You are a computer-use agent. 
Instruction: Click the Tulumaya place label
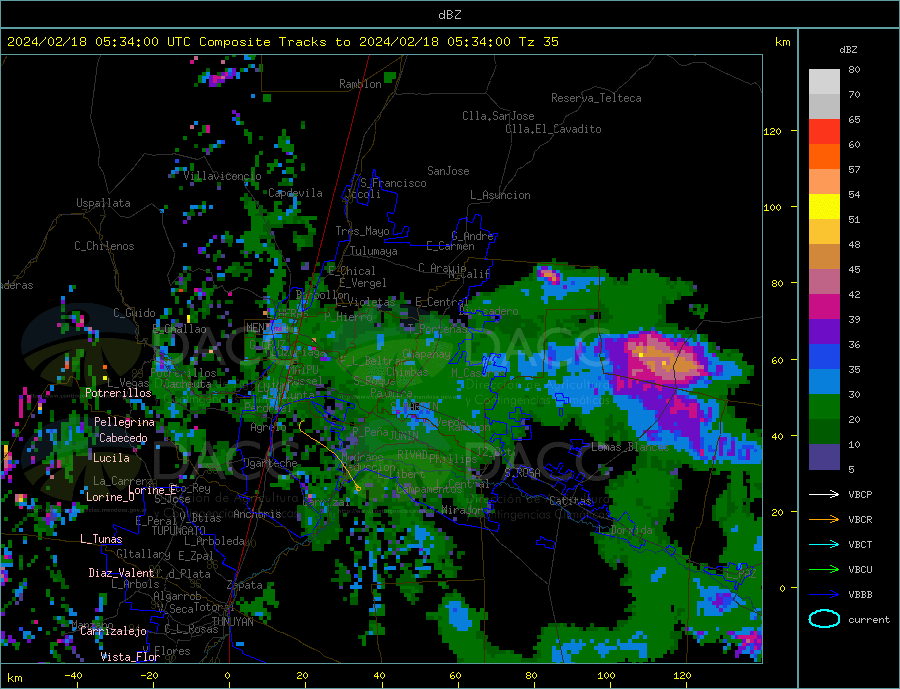374,251
